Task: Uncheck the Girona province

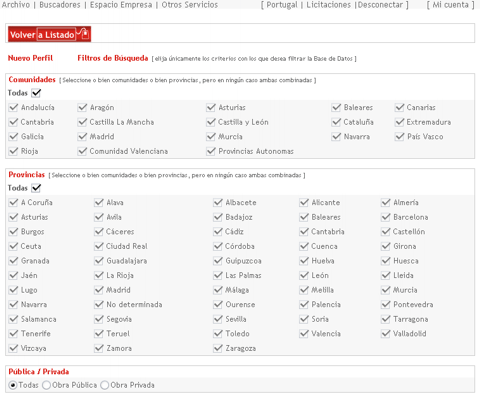Action: tap(386, 246)
